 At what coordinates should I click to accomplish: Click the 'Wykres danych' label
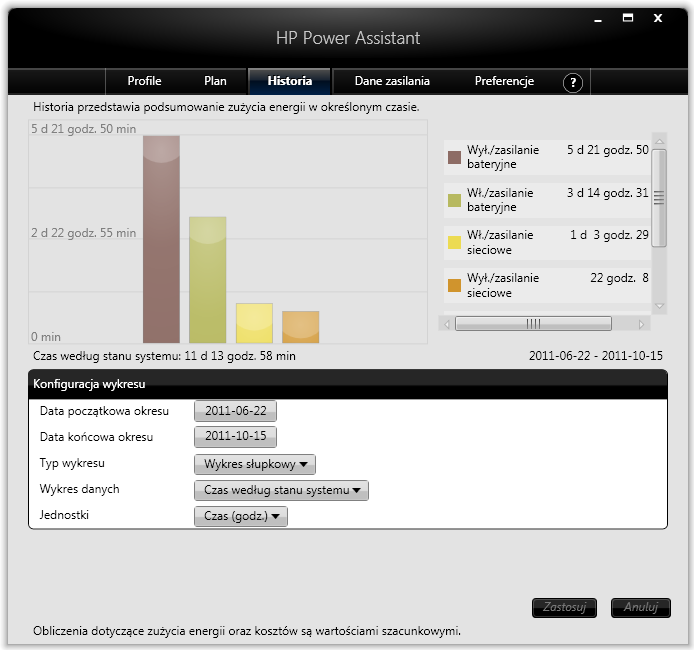click(x=80, y=489)
